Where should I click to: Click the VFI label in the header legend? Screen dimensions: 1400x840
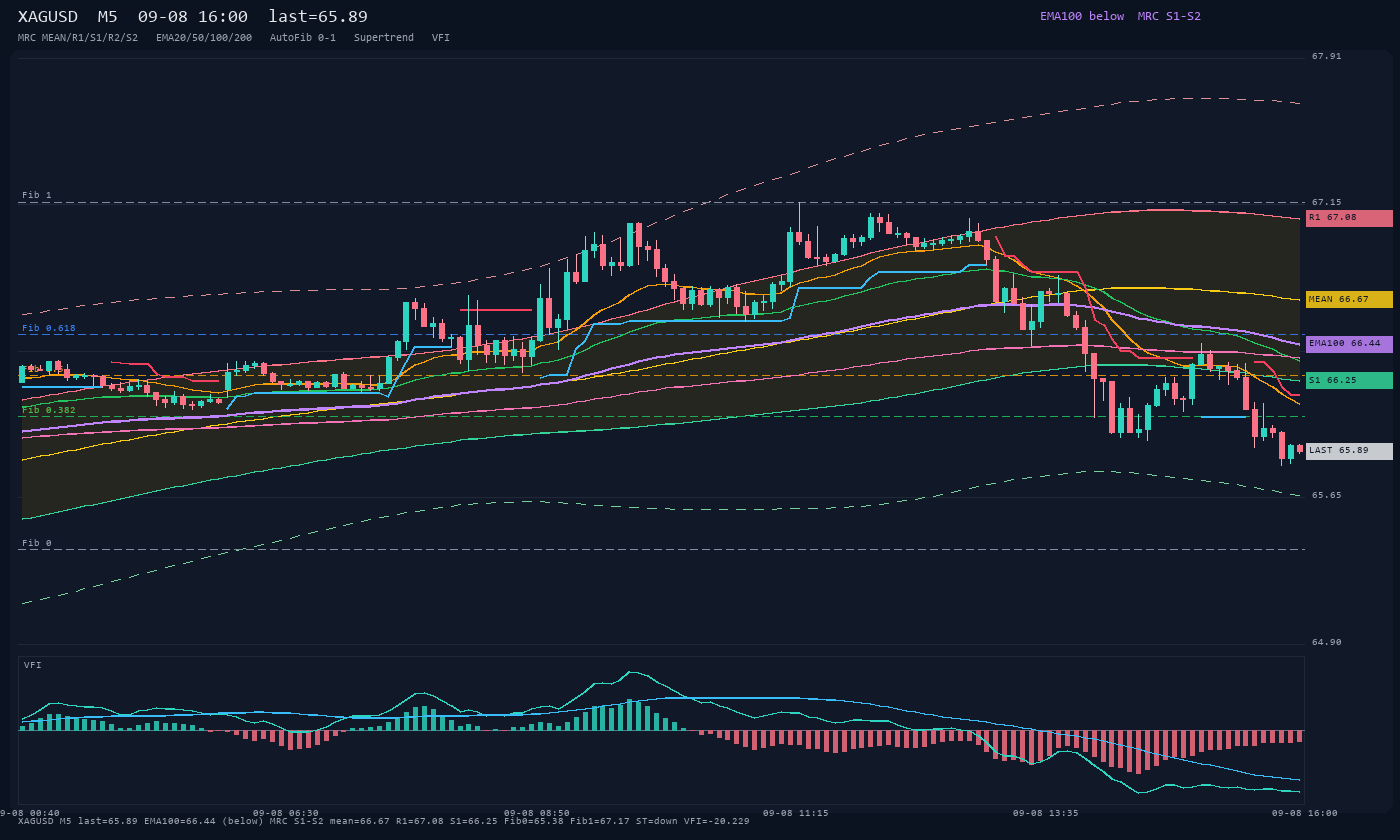pos(441,38)
